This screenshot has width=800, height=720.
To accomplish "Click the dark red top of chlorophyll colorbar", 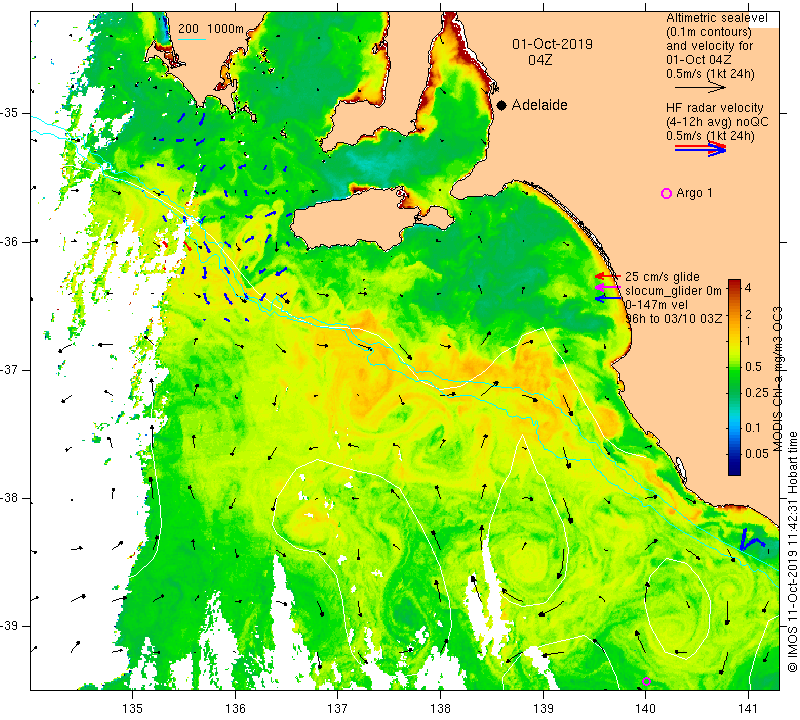I will (x=734, y=283).
